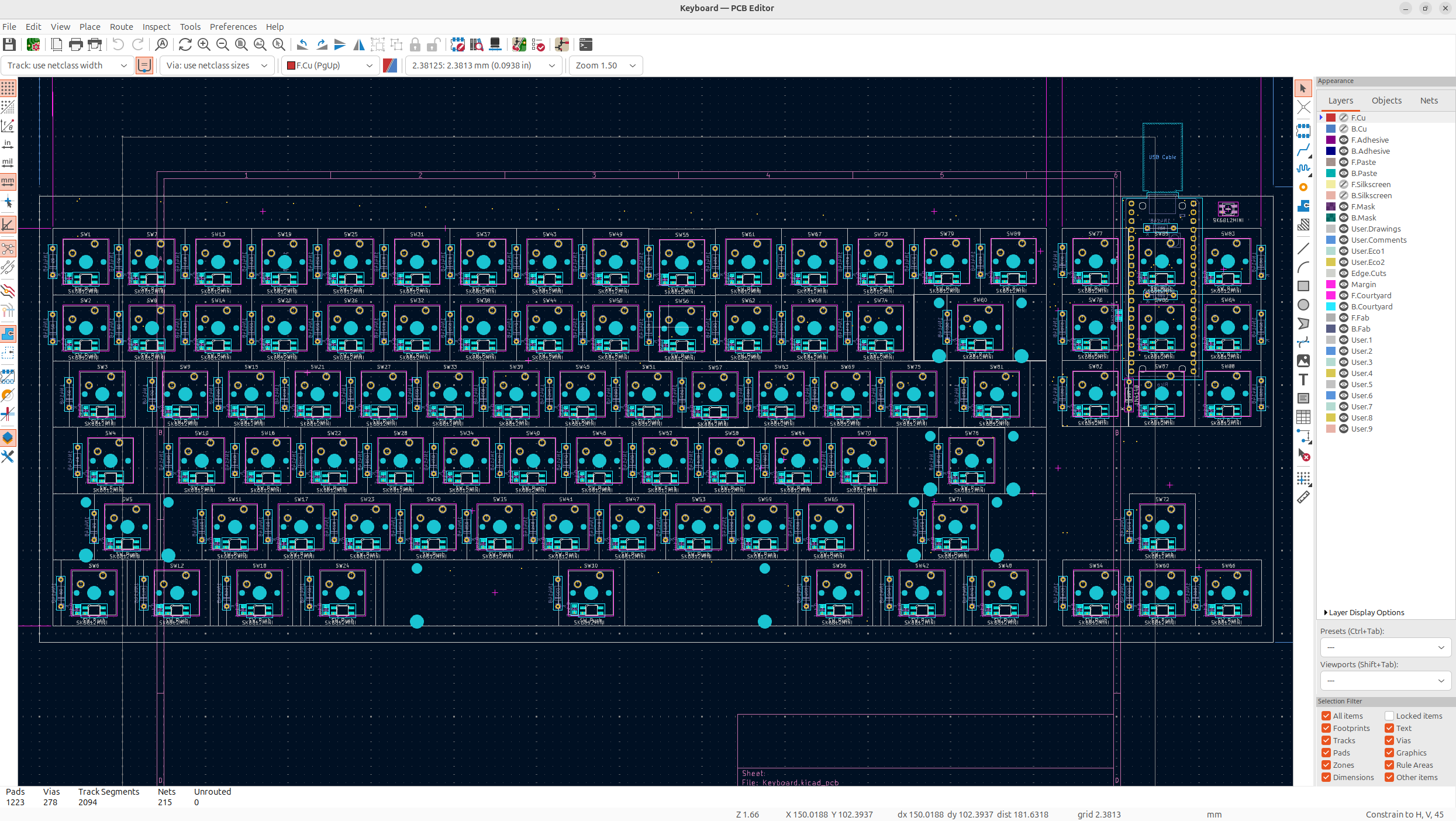
Task: Toggle the Rule Areas filter
Action: 1389,765
